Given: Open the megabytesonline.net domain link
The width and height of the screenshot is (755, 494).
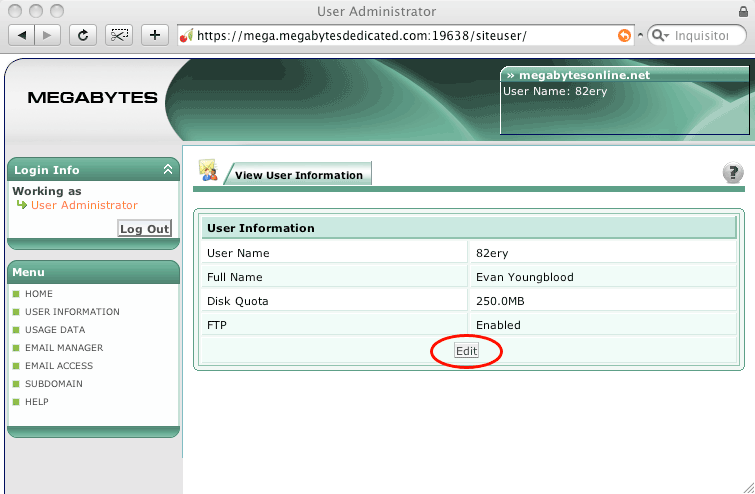Looking at the screenshot, I should click(585, 75).
